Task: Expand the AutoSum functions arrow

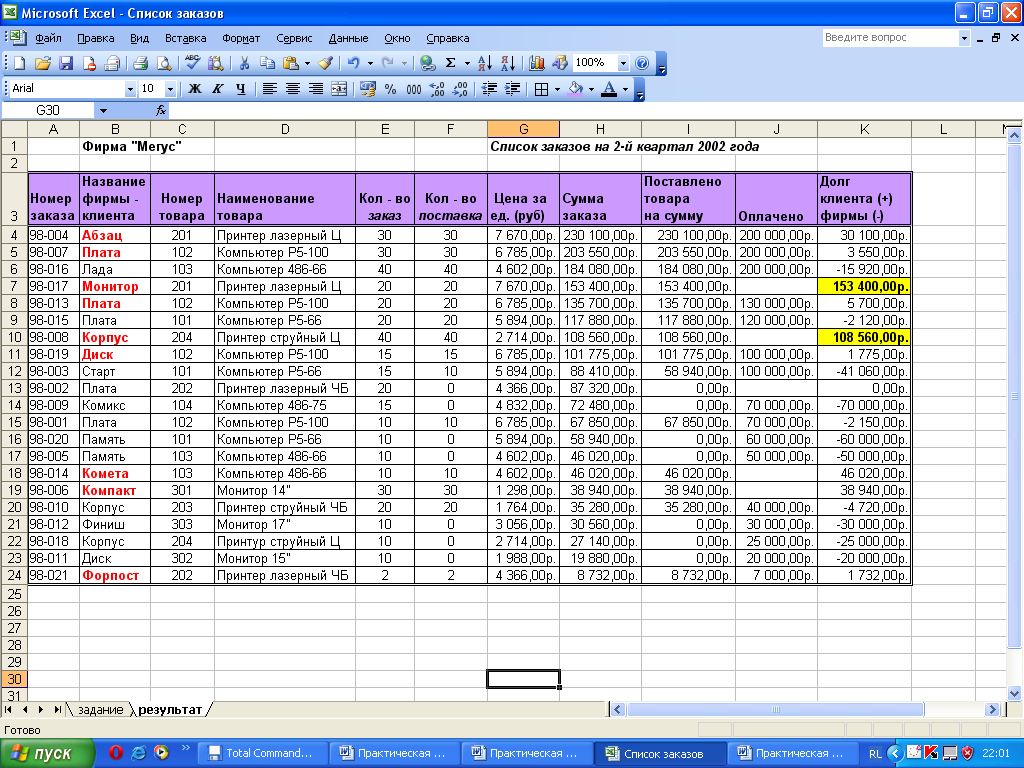Action: (x=466, y=63)
